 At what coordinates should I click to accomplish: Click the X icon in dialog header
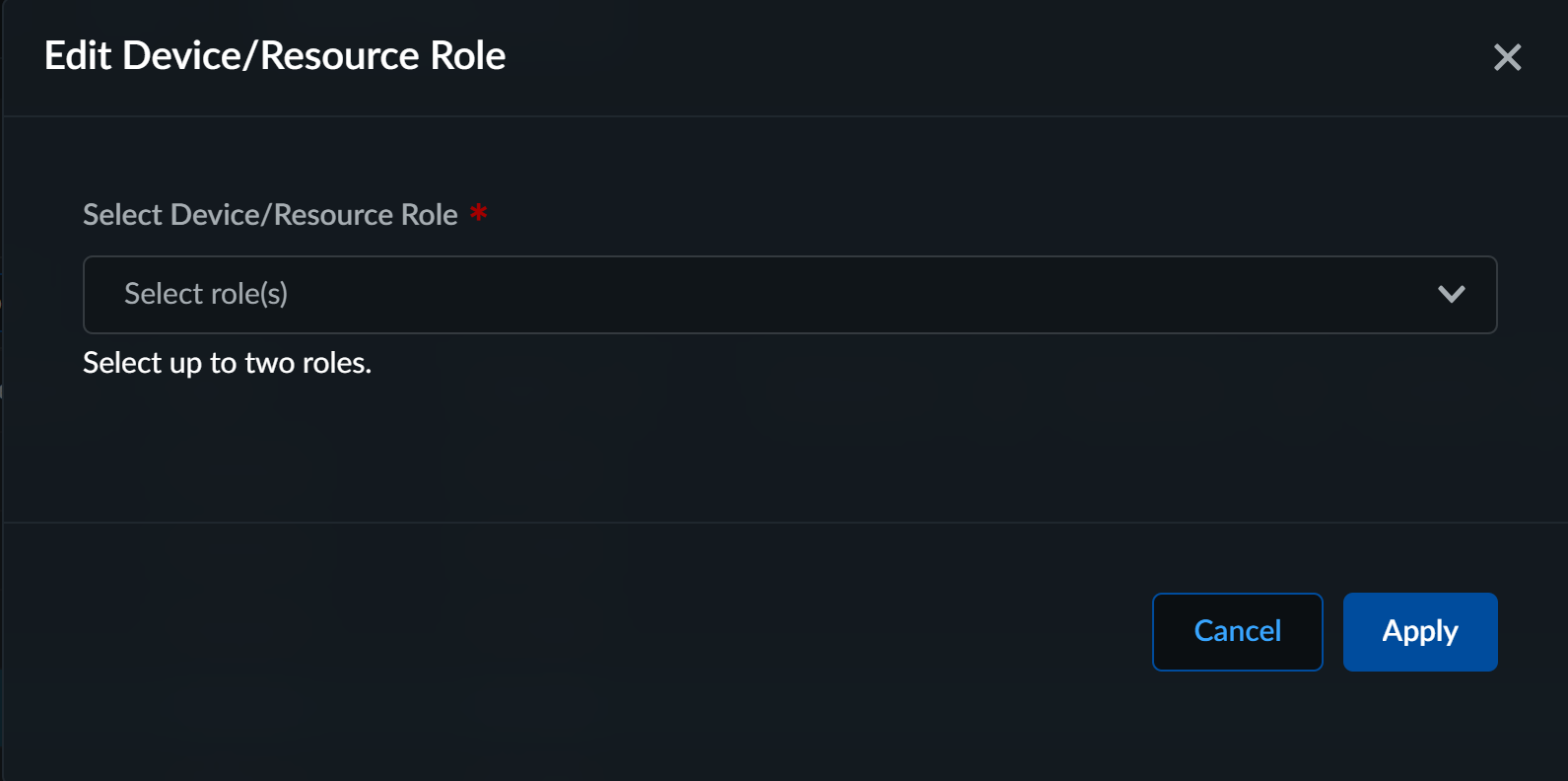click(x=1507, y=57)
